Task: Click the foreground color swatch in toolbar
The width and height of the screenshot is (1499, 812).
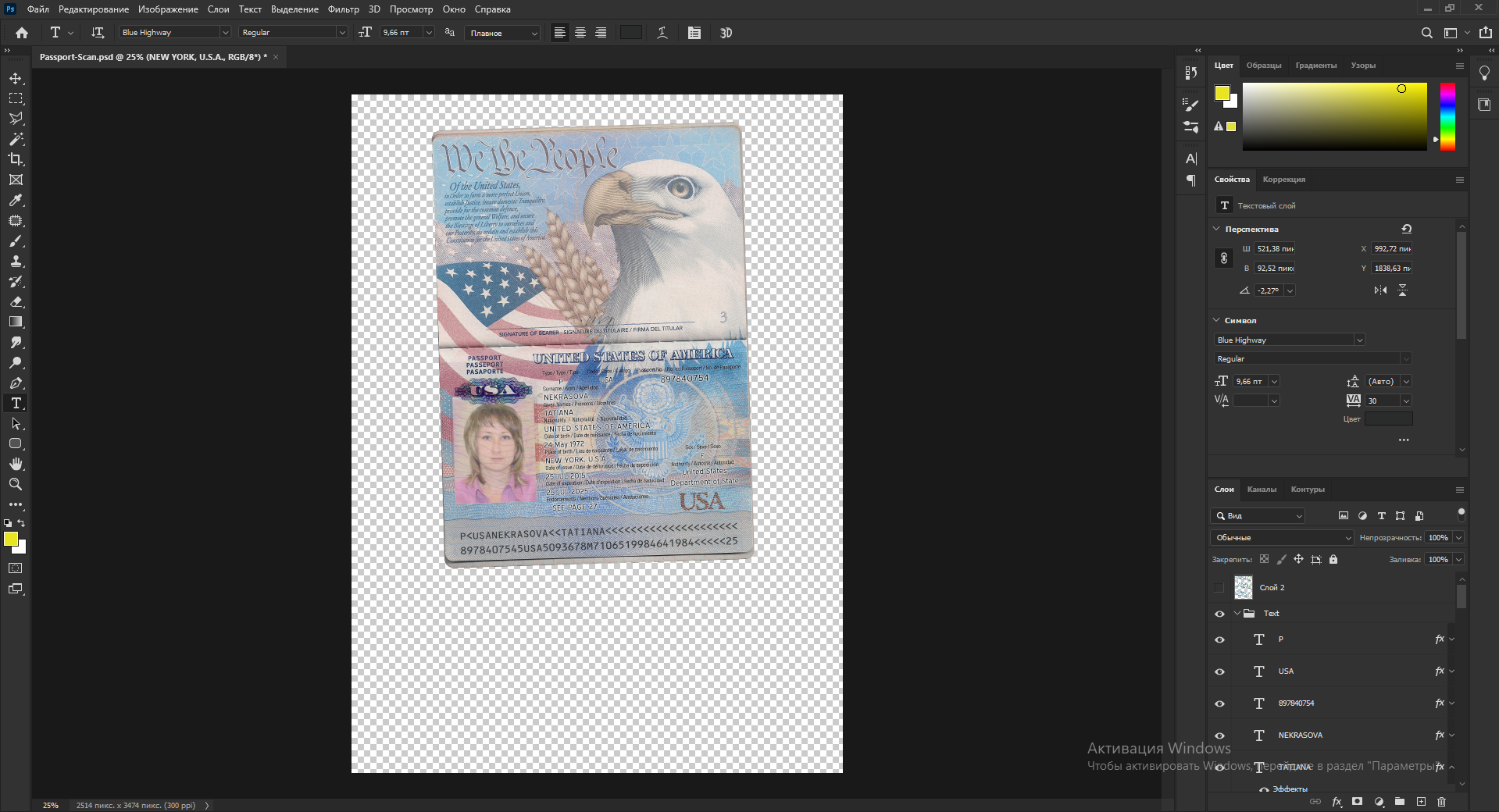Action: click(x=10, y=539)
